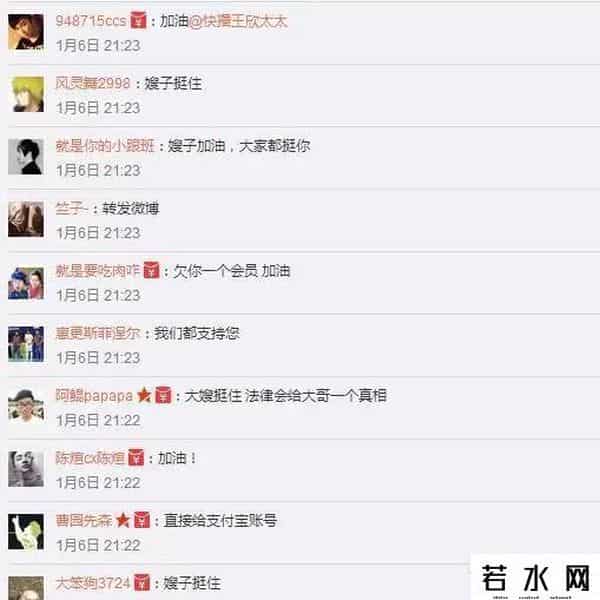Click the star badge beside 阿鳃papapa
The height and width of the screenshot is (600, 600).
[x=144, y=395]
